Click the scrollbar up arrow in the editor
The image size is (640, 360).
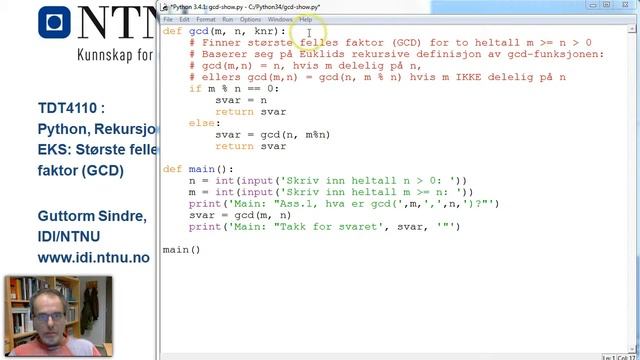pos(632,29)
